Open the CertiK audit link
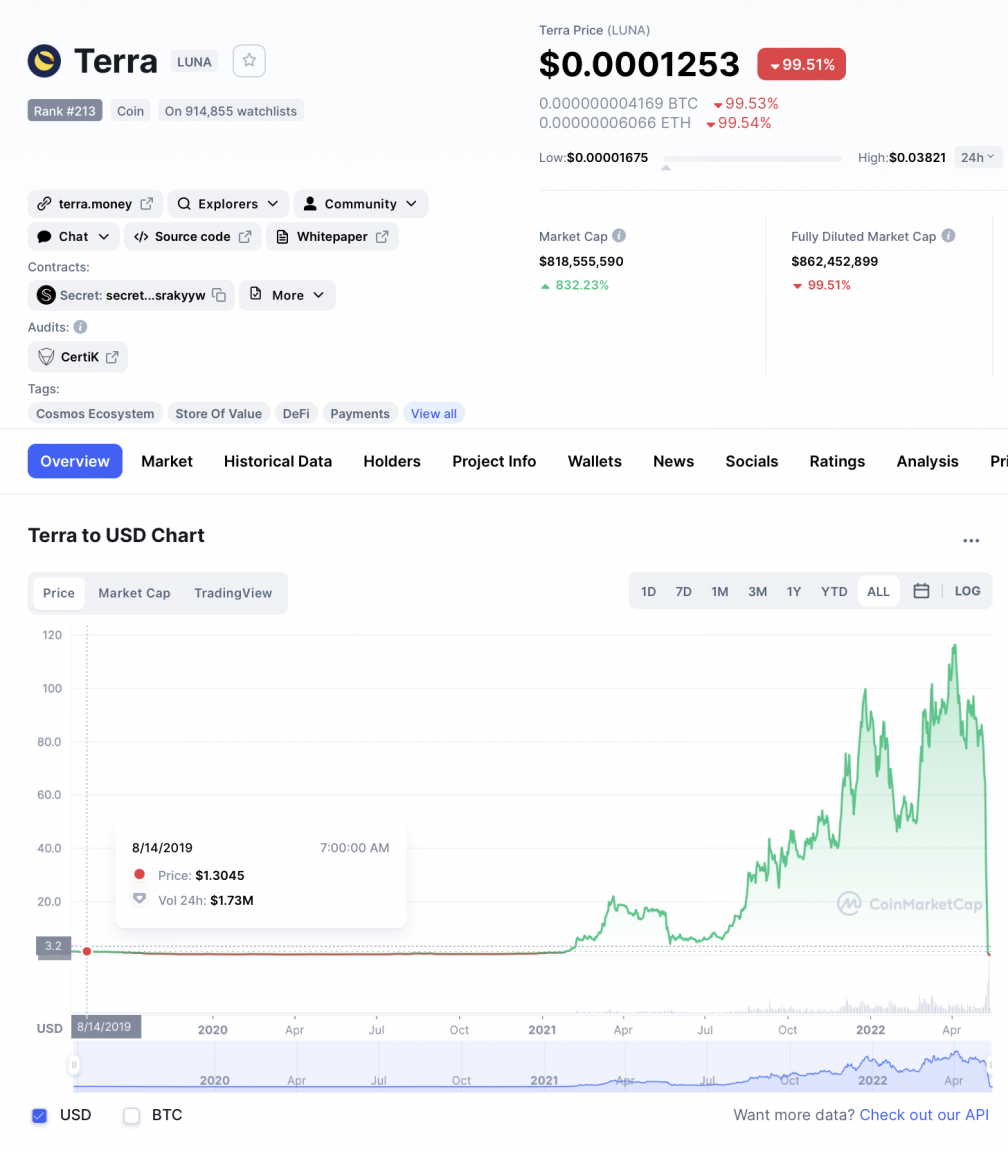The image size is (1008, 1152). tap(78, 357)
